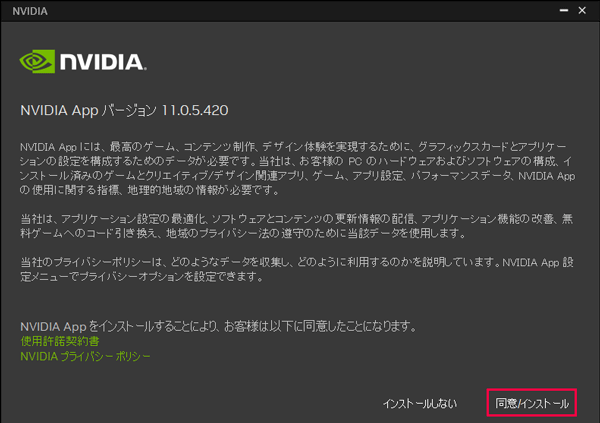Click the NVIDIA App バージョン heading text
Viewport: 600px width, 423px height.
click(x=88, y=110)
